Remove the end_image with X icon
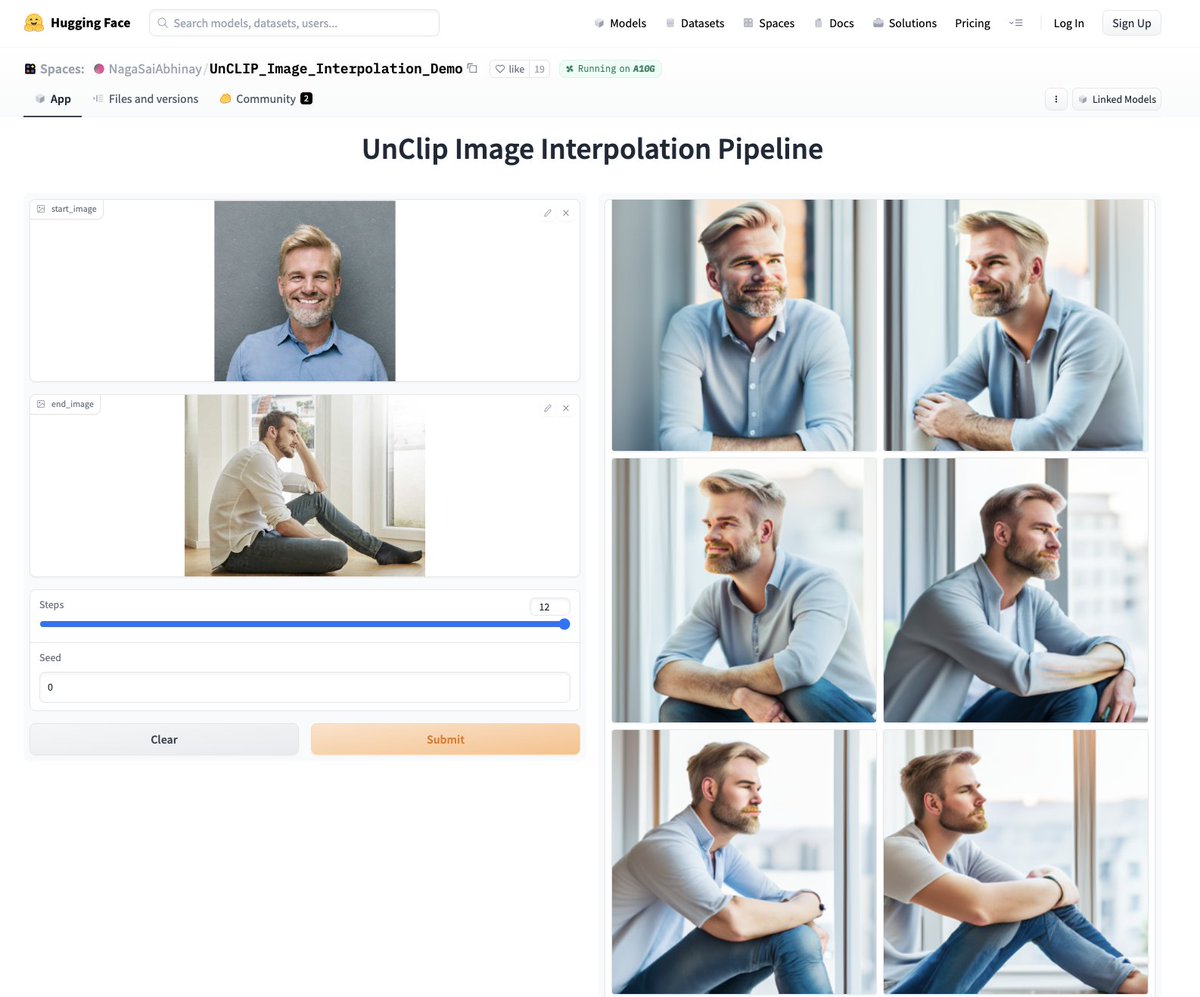Screen dimensions: 1200x997 coord(566,408)
